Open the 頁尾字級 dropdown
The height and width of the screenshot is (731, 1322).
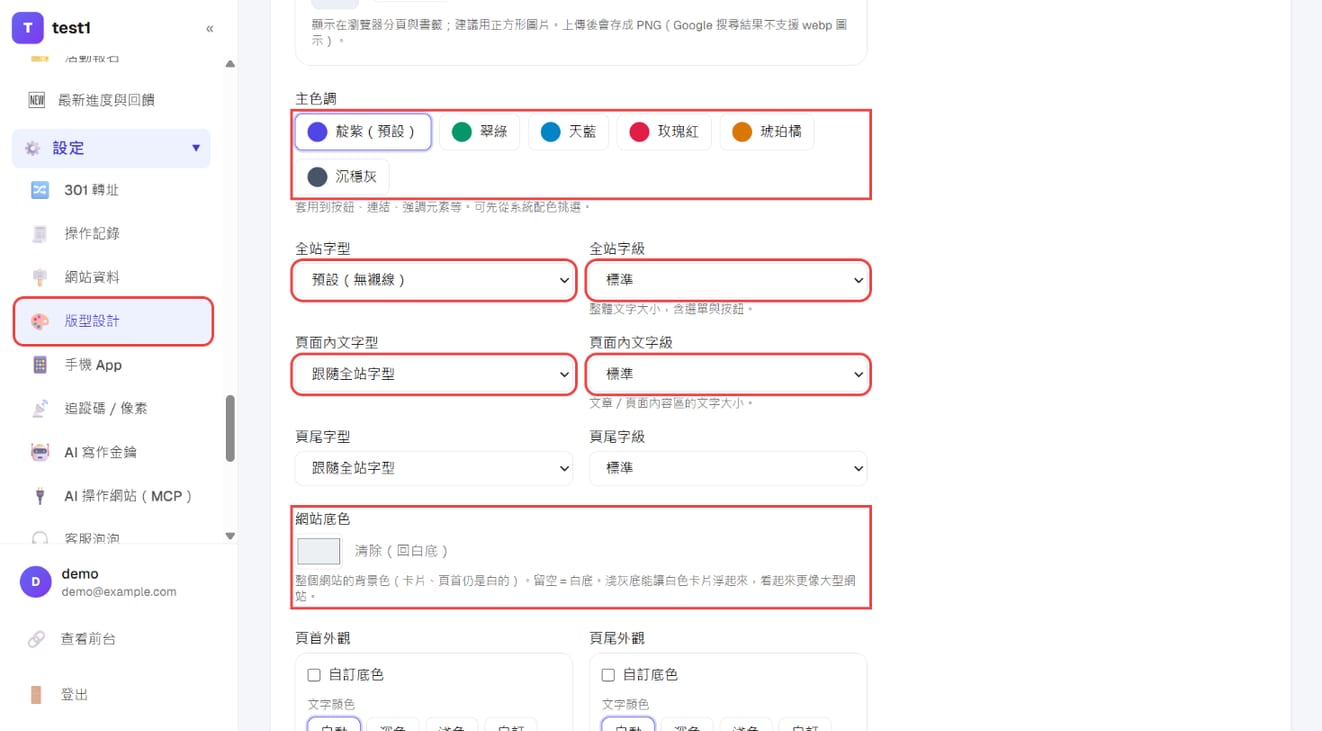tap(728, 468)
